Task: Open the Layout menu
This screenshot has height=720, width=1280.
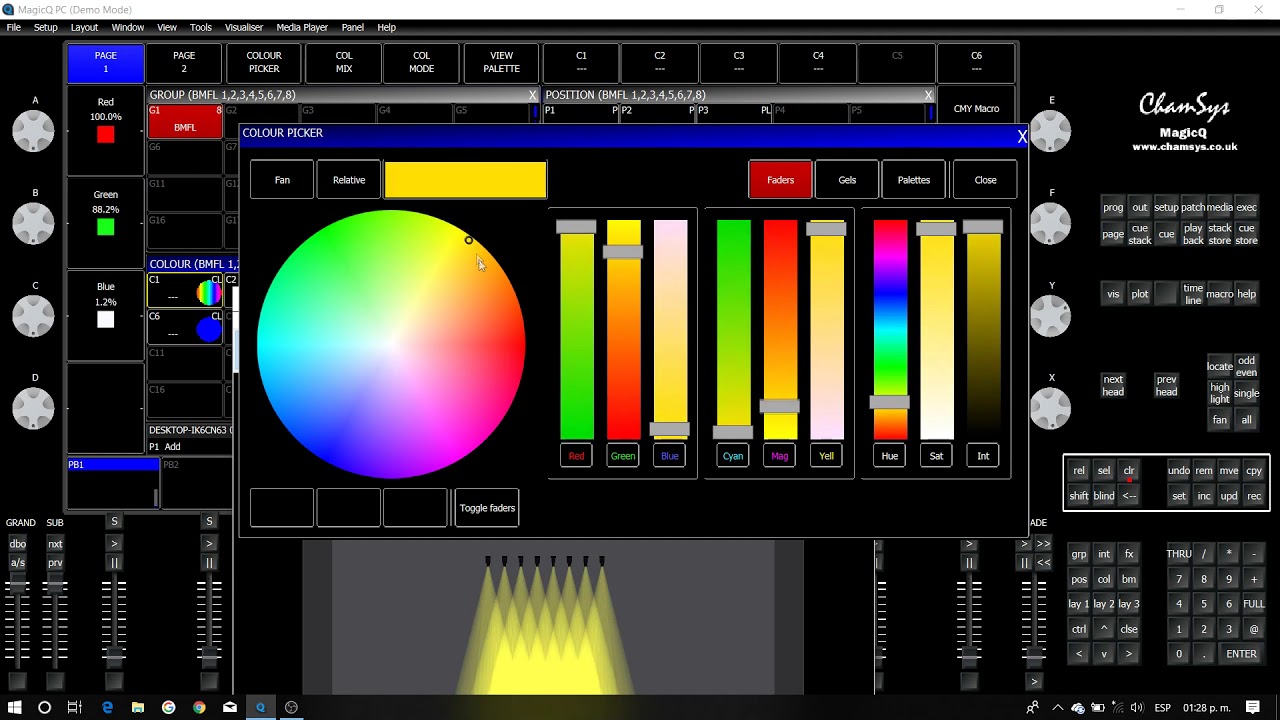Action: 84,27
